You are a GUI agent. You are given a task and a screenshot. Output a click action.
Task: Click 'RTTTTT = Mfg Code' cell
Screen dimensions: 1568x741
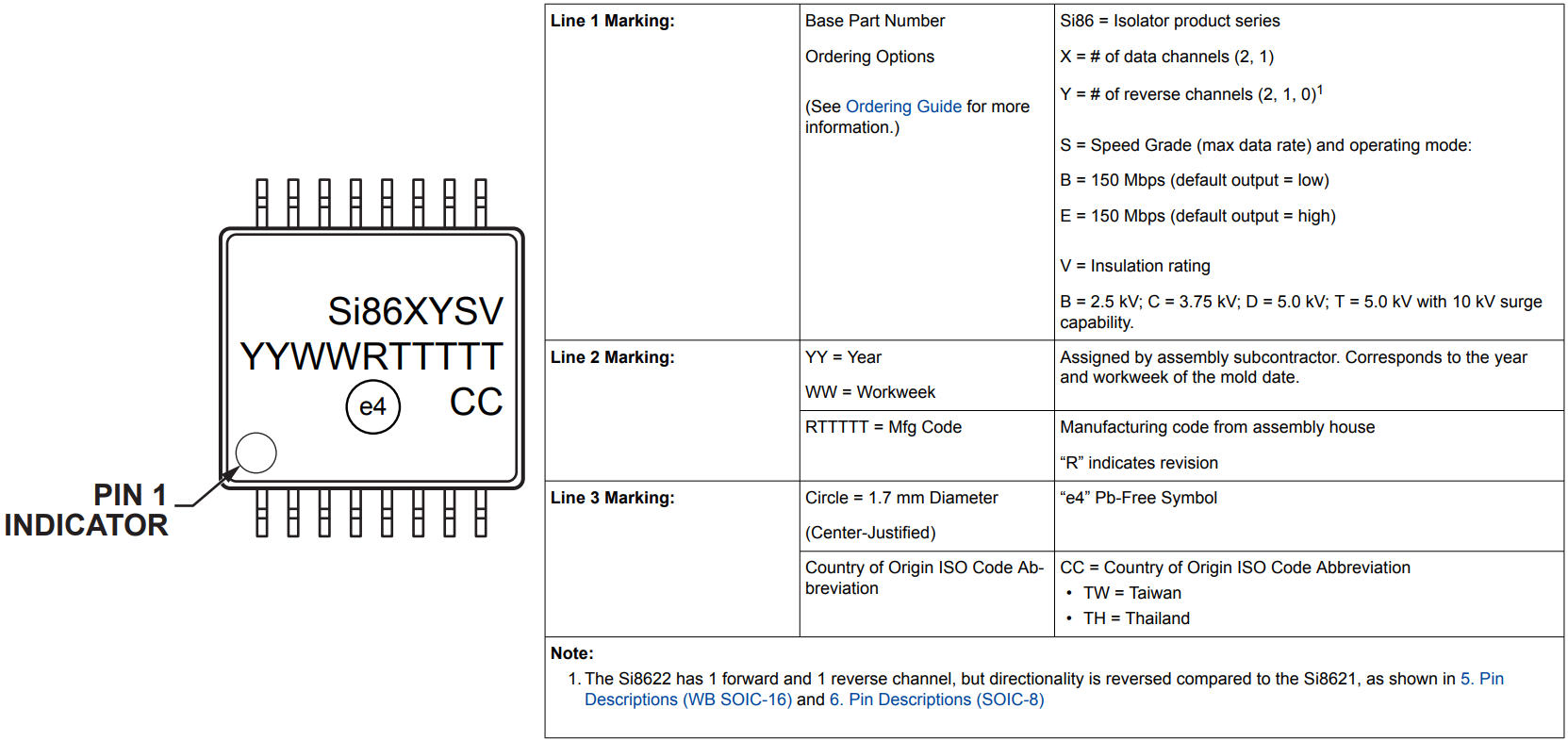(x=883, y=427)
